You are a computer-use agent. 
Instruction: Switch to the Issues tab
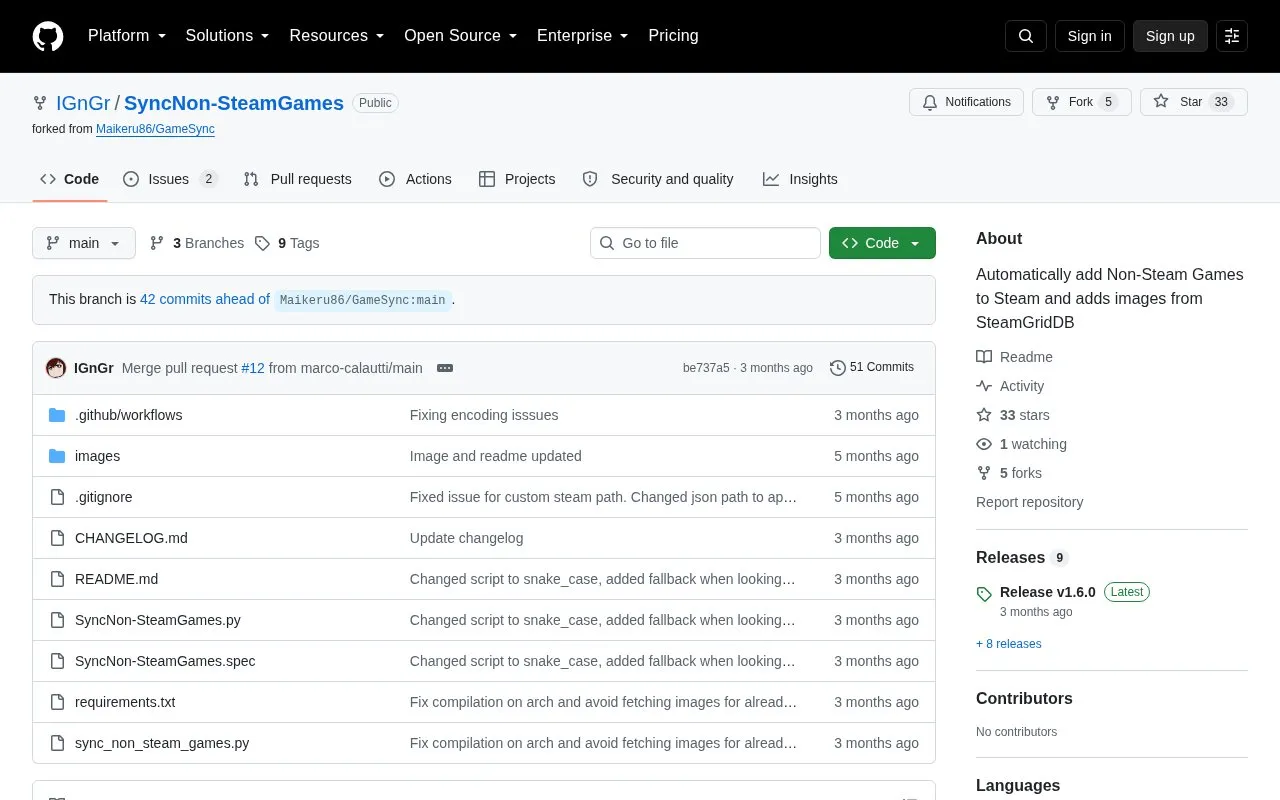[170, 179]
